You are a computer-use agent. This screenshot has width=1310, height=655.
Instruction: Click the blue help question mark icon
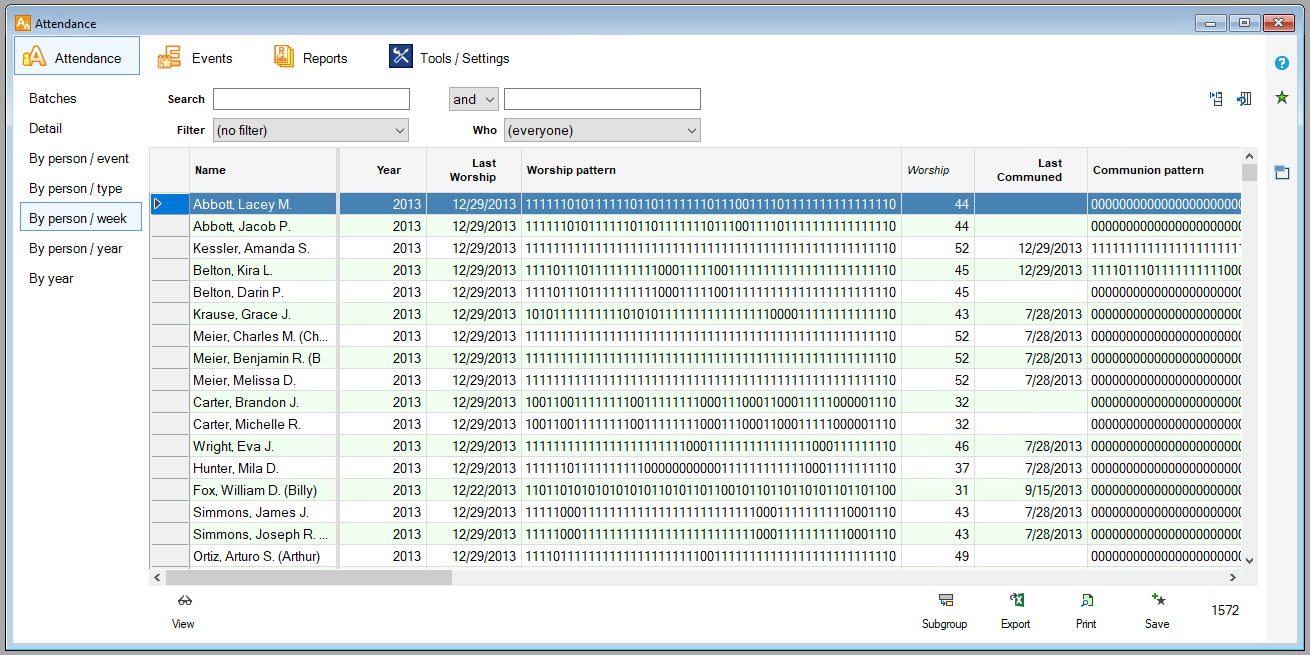point(1281,63)
